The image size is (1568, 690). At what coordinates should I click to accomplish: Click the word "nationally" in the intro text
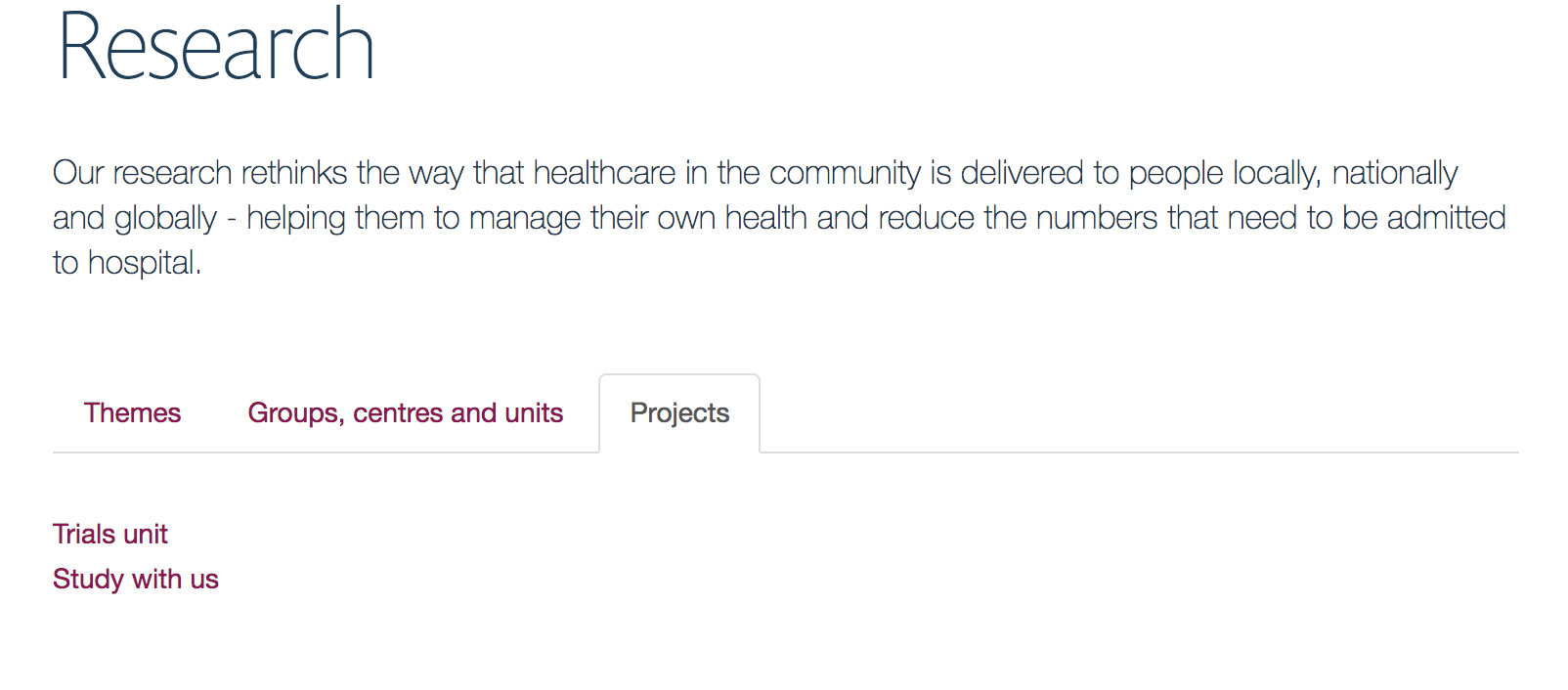(1394, 173)
